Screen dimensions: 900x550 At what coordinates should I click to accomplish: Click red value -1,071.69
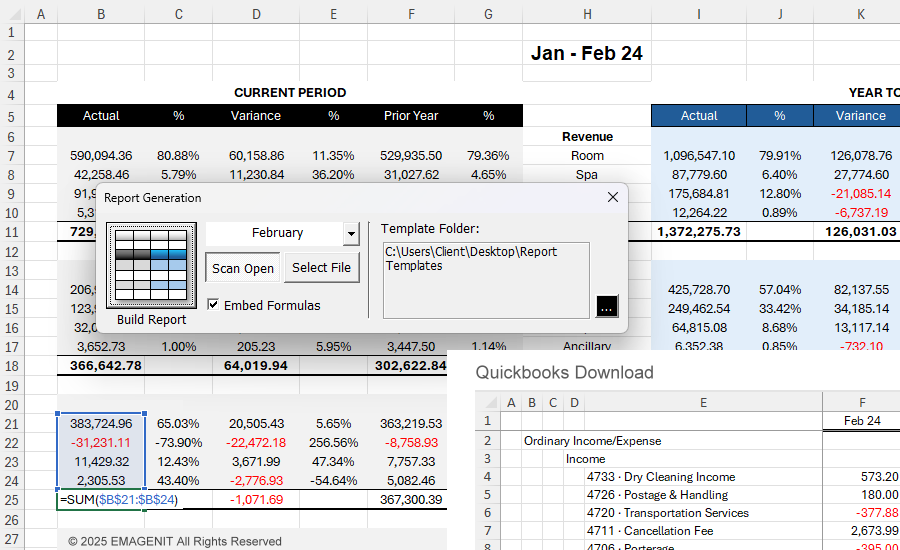pyautogui.click(x=256, y=499)
